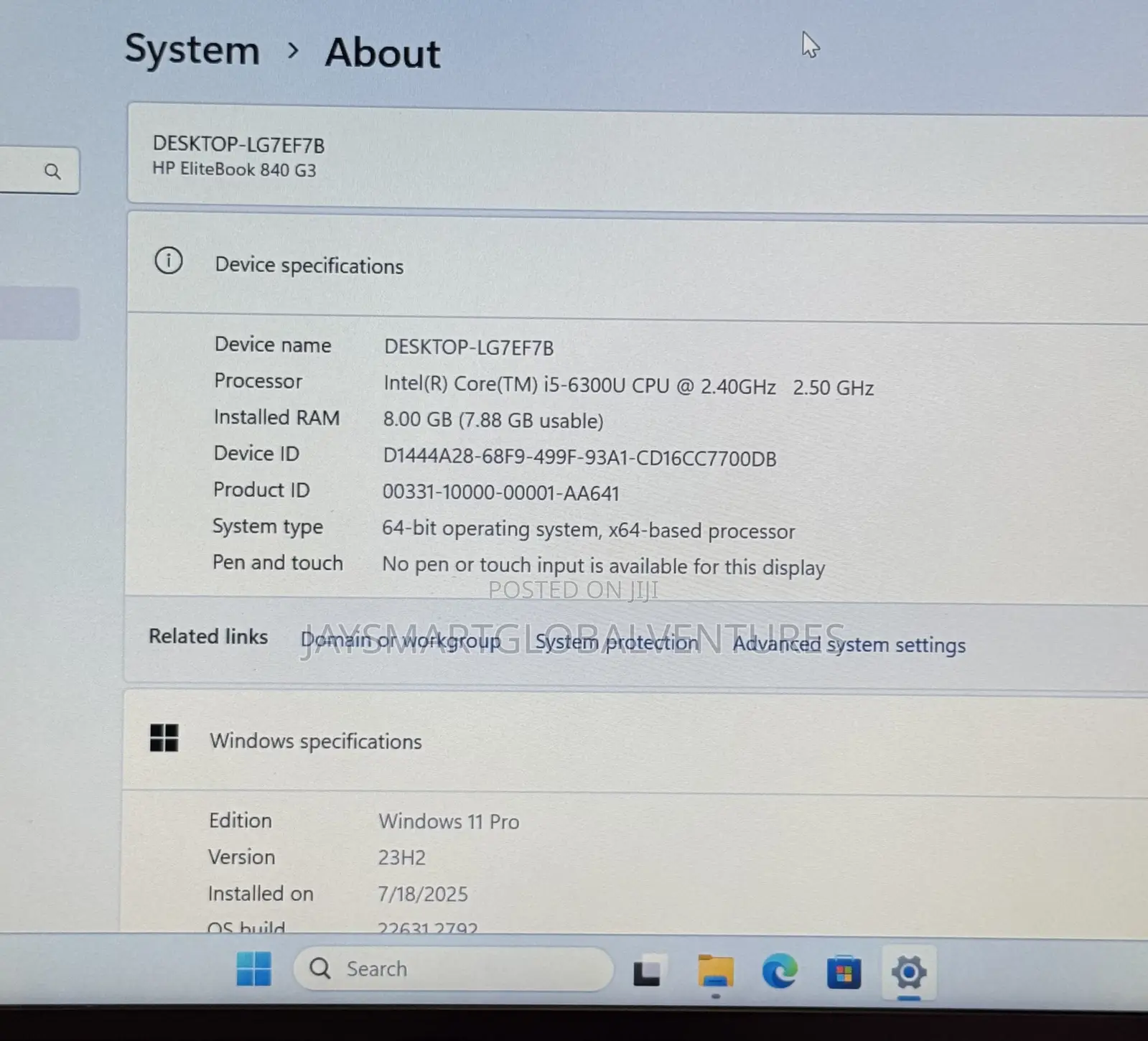Open System protection link

[x=617, y=642]
